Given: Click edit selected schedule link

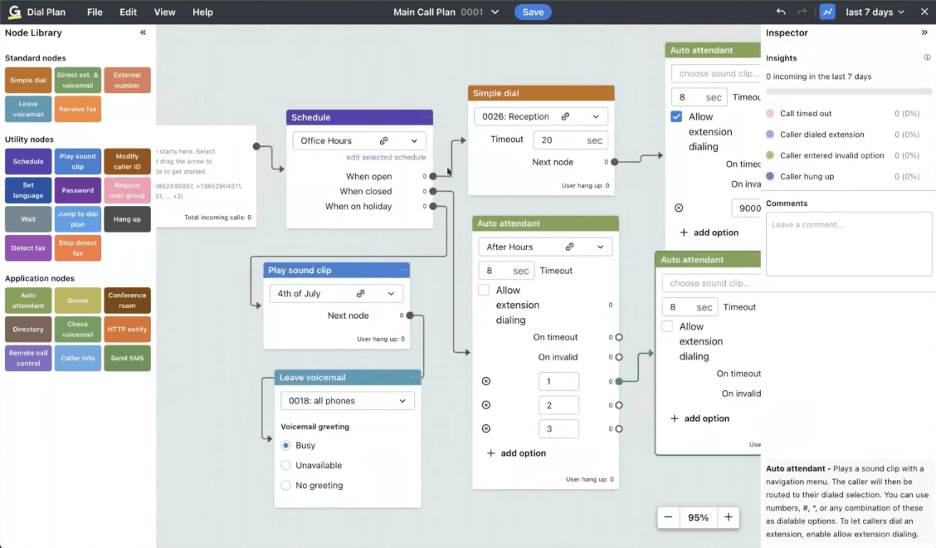Looking at the screenshot, I should point(386,158).
